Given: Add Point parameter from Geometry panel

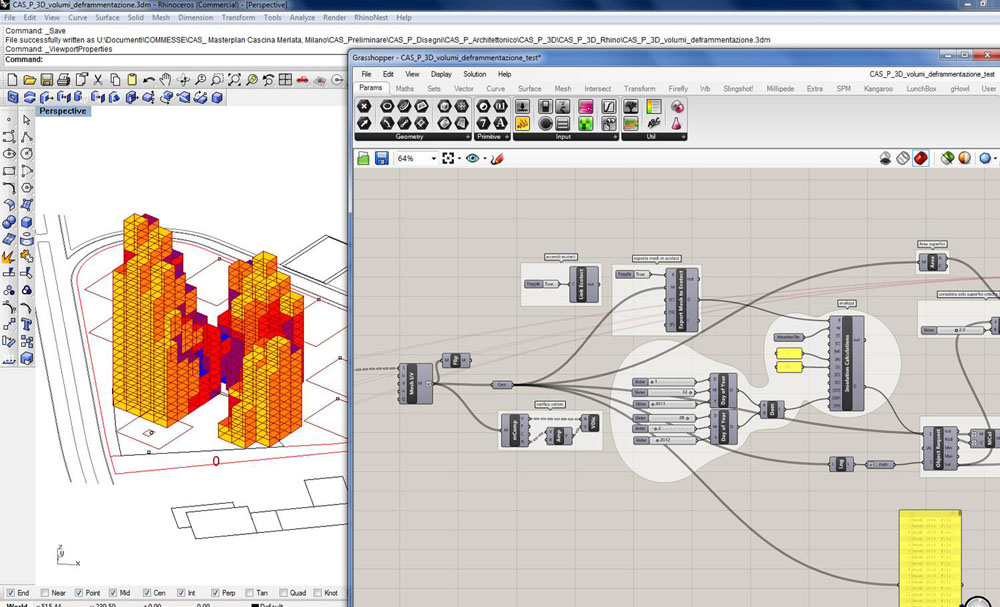Looking at the screenshot, I should tap(364, 106).
